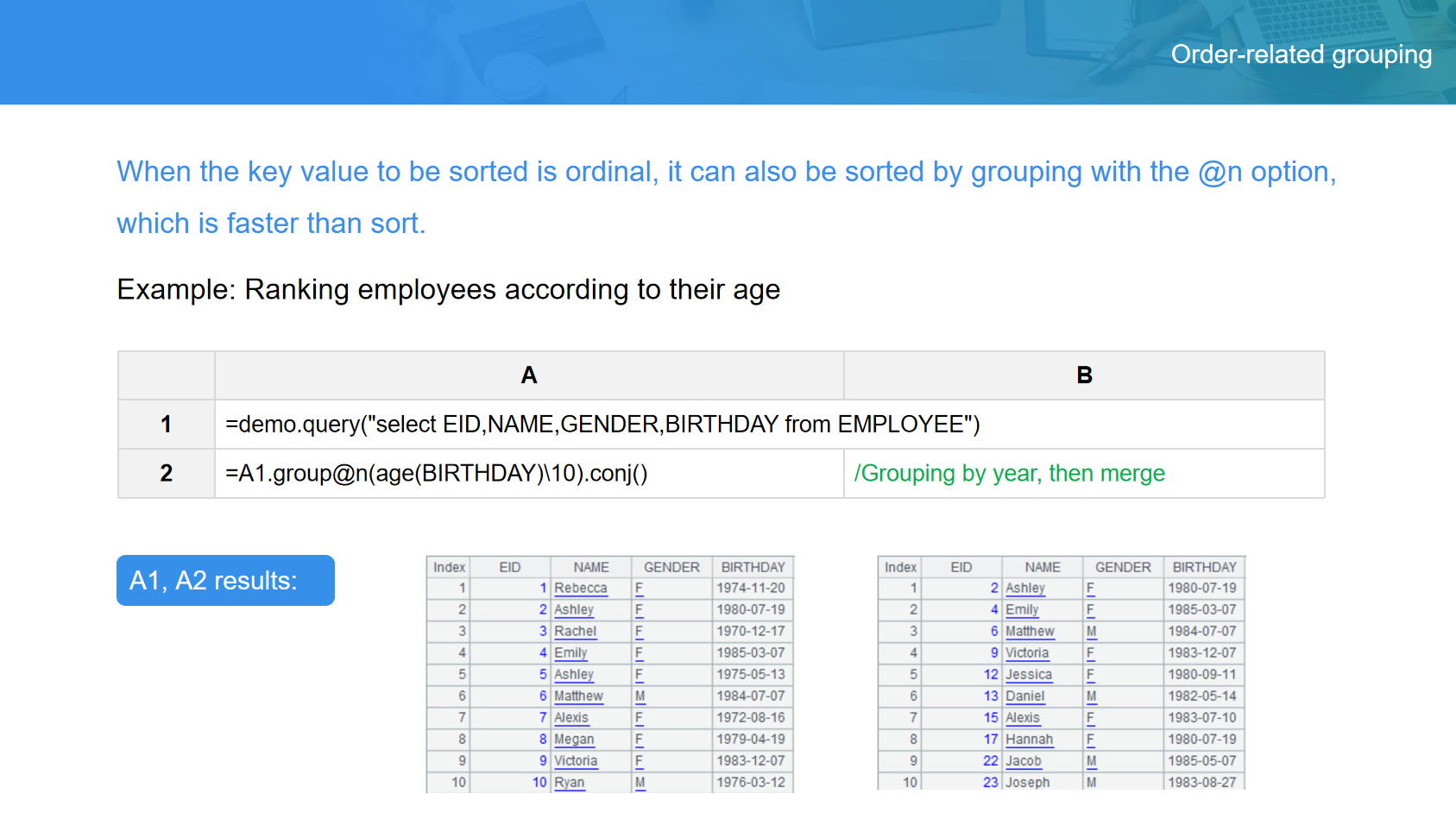Select column header B in the code grid
1456x819 pixels.
point(1084,375)
